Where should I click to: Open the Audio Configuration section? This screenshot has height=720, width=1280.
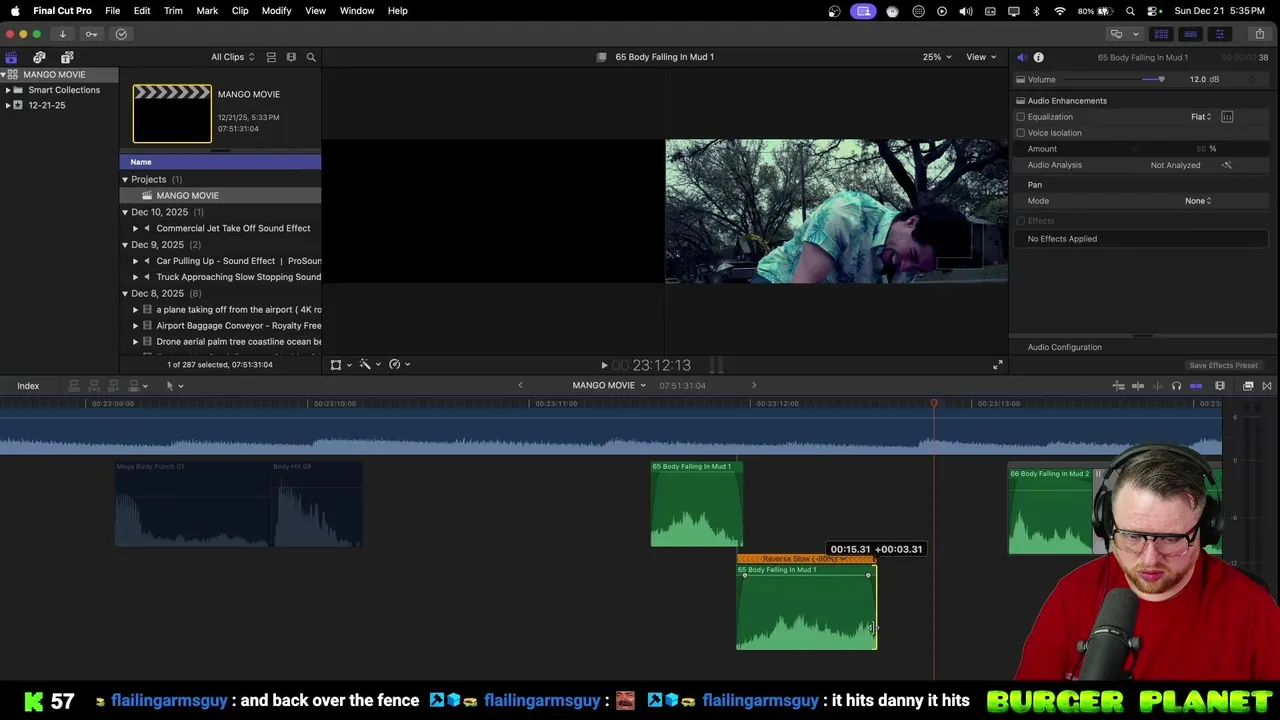(1065, 347)
